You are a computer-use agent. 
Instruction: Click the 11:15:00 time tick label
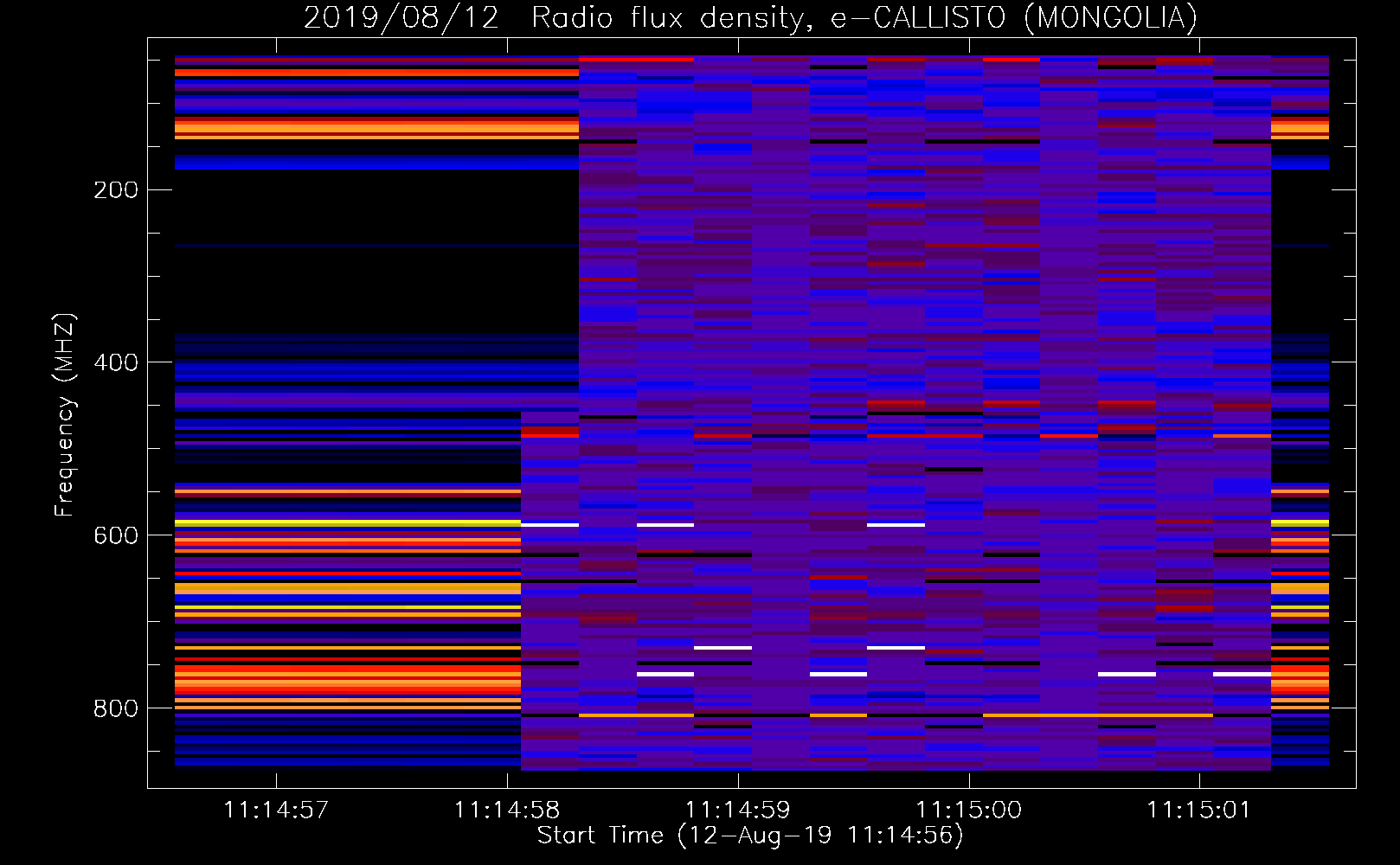click(969, 811)
